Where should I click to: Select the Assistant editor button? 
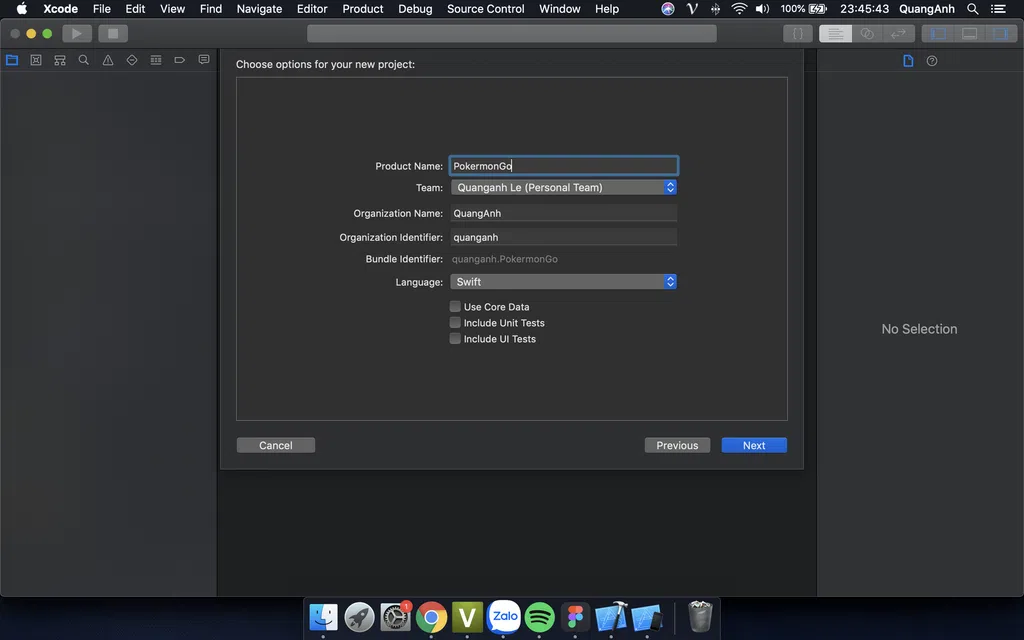click(x=867, y=33)
